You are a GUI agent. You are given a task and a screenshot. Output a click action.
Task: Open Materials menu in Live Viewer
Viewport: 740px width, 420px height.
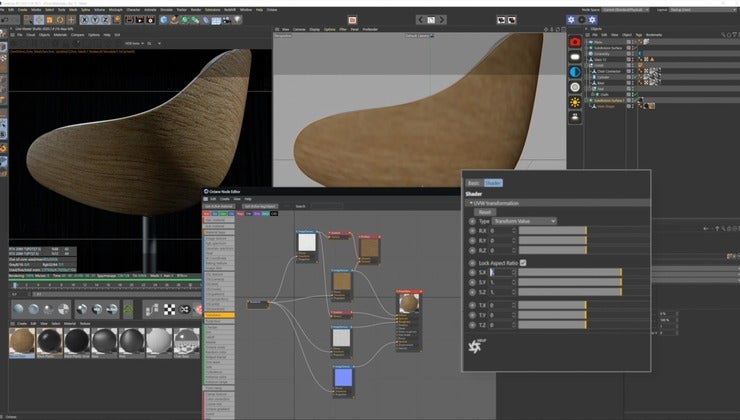(x=60, y=35)
